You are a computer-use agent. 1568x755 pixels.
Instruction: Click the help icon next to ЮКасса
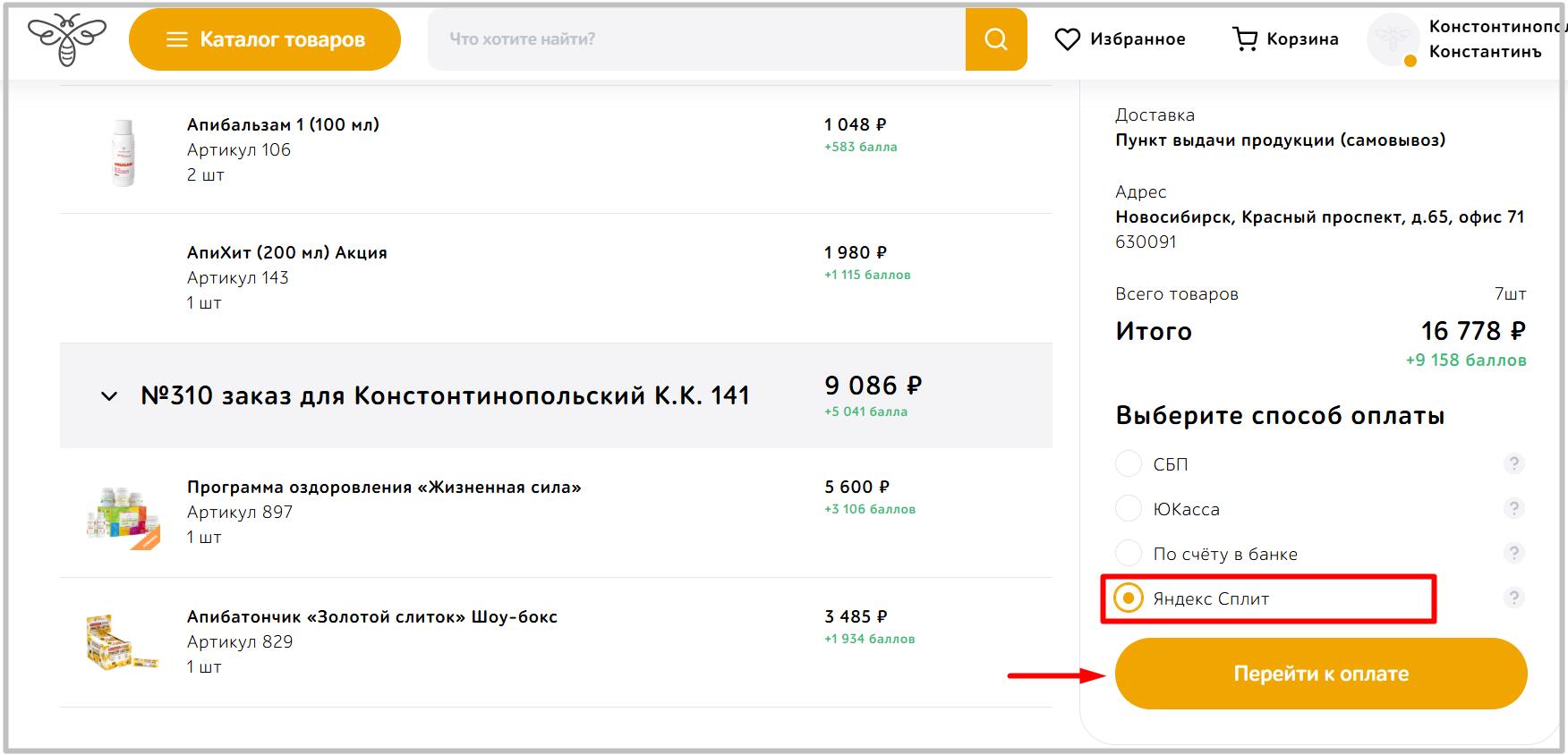click(1513, 508)
